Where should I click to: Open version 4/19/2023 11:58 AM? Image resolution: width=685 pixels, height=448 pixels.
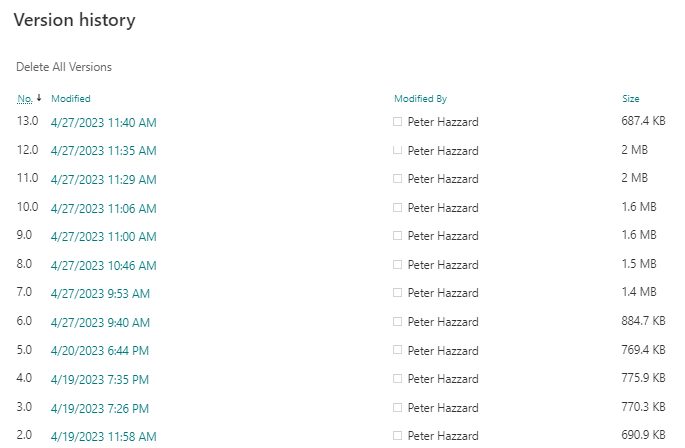point(103,437)
